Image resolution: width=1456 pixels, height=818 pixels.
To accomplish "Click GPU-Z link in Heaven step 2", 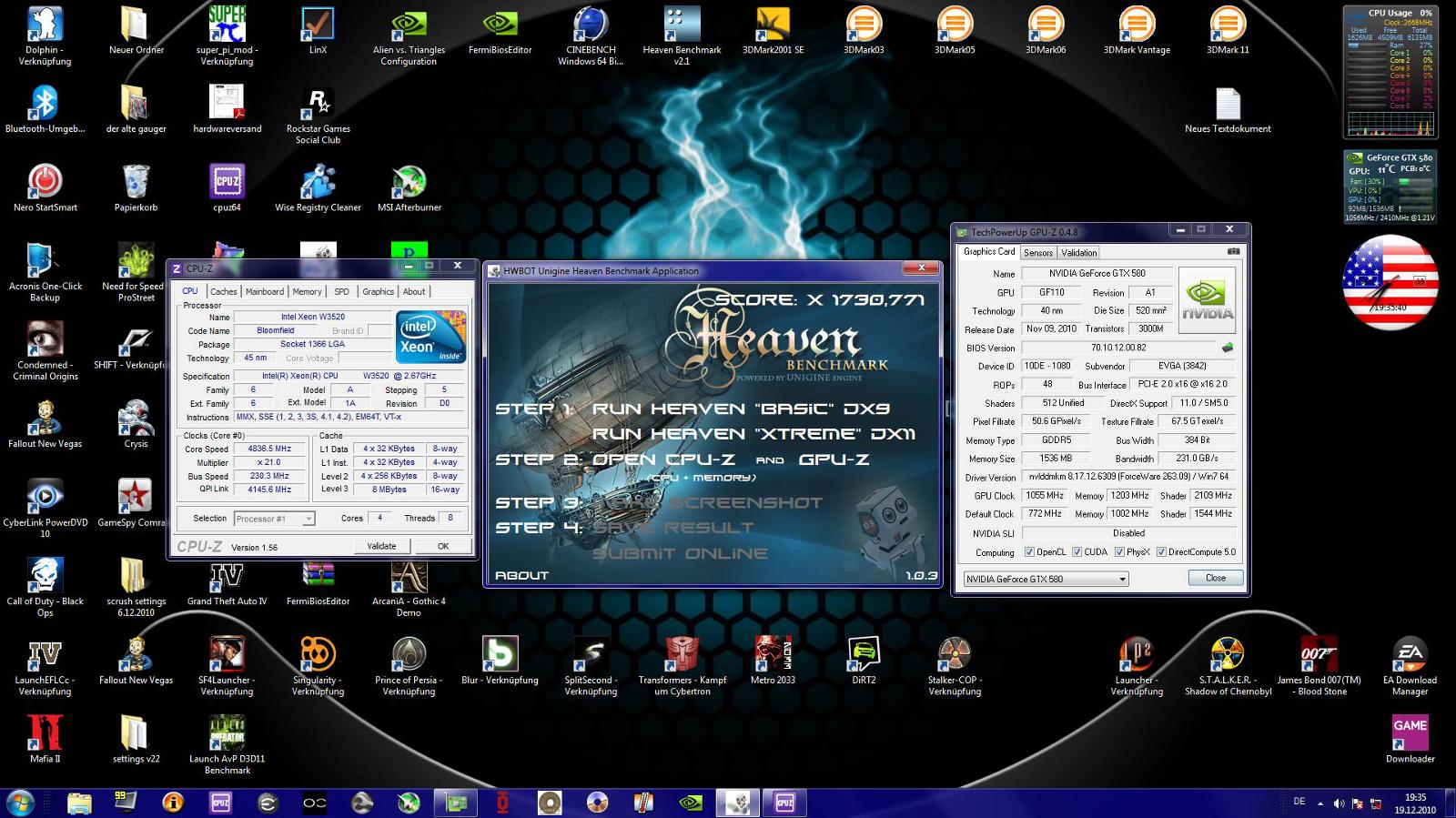I will tap(834, 459).
